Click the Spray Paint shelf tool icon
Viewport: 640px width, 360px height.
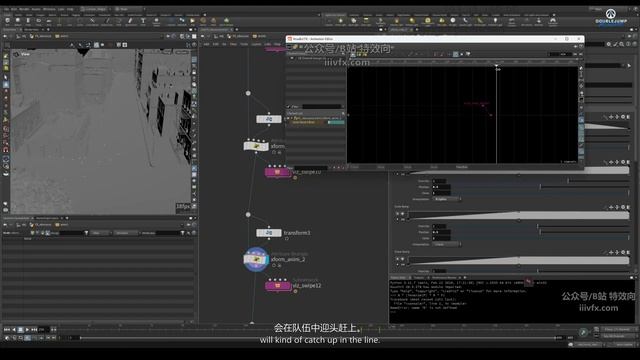[x=130, y=21]
